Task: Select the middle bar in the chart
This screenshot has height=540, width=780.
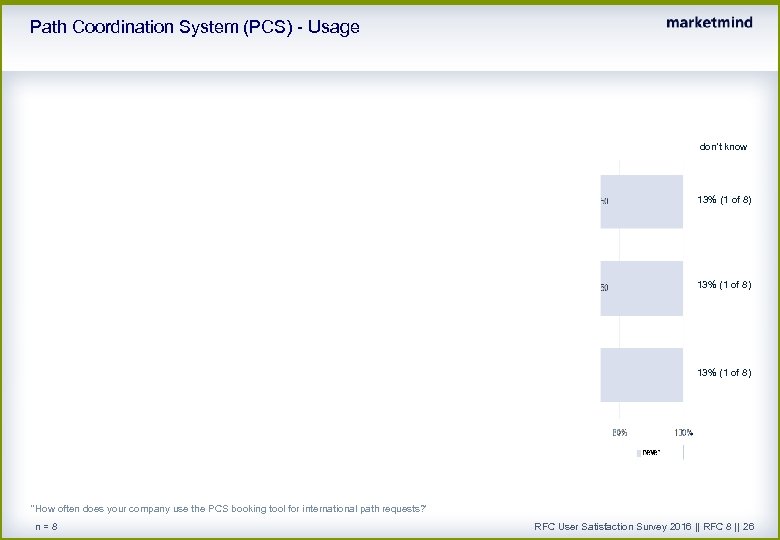Action: (642, 288)
